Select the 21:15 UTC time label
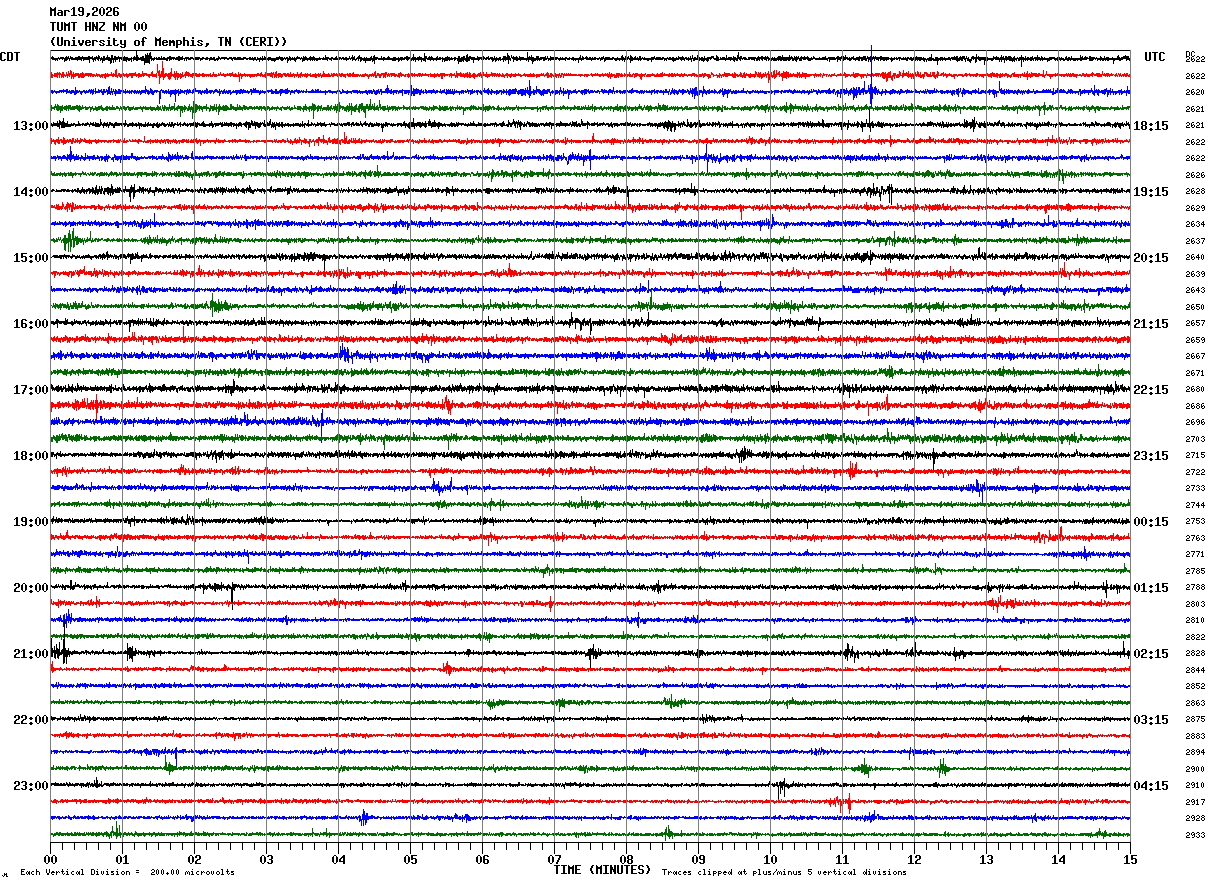 (1151, 324)
